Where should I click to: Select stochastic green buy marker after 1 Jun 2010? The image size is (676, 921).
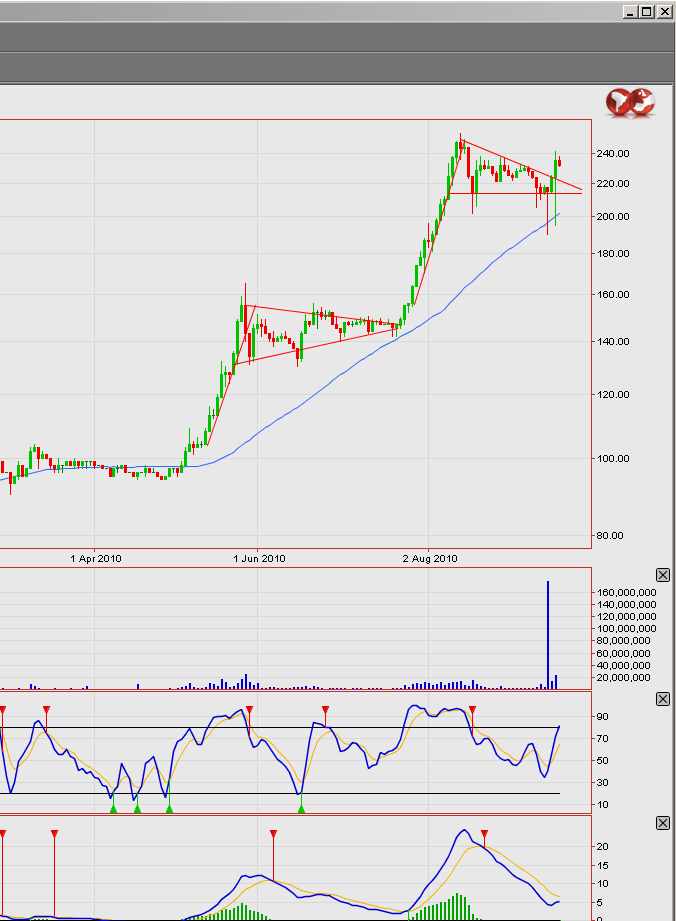coord(301,809)
